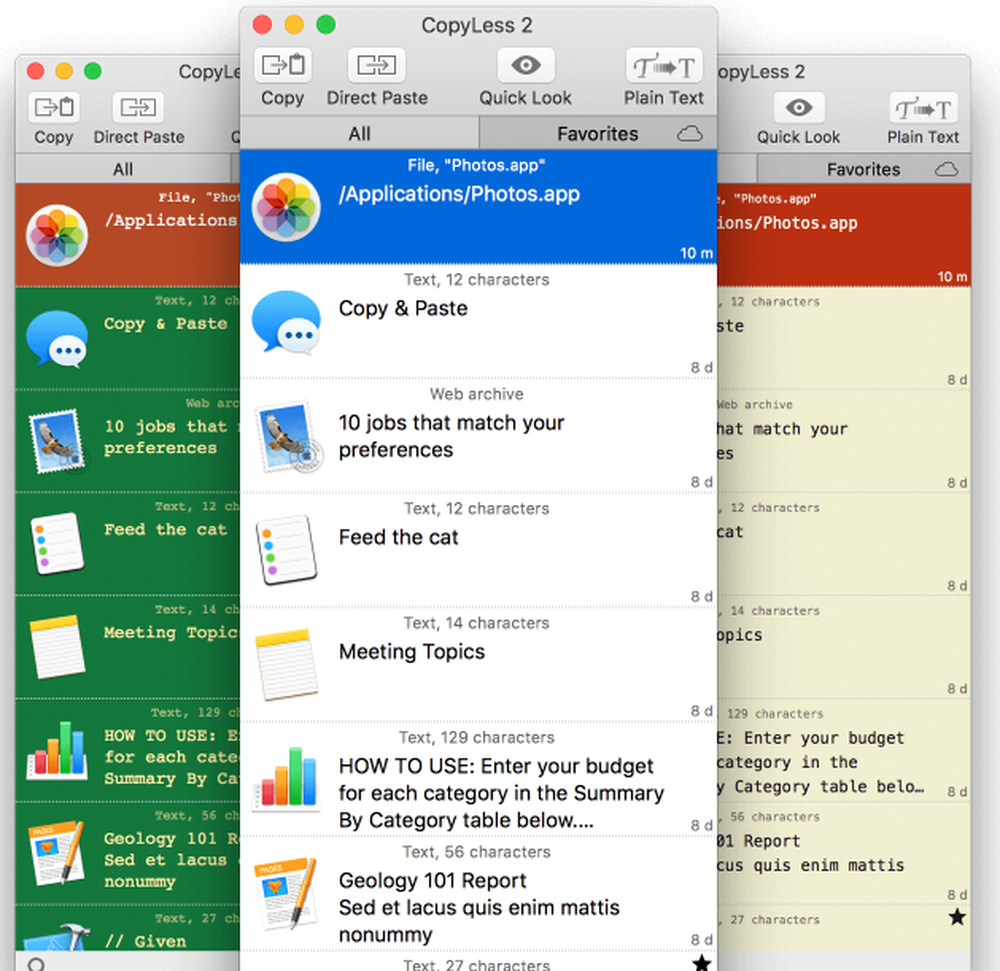Click the Numbers icon in the green window
Screen dimensions: 1000x971
click(57, 750)
